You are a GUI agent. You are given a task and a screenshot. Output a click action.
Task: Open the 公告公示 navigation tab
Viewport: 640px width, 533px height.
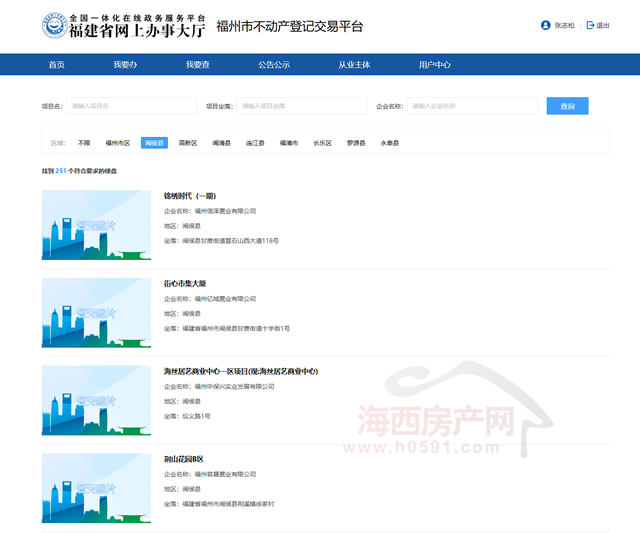(274, 64)
